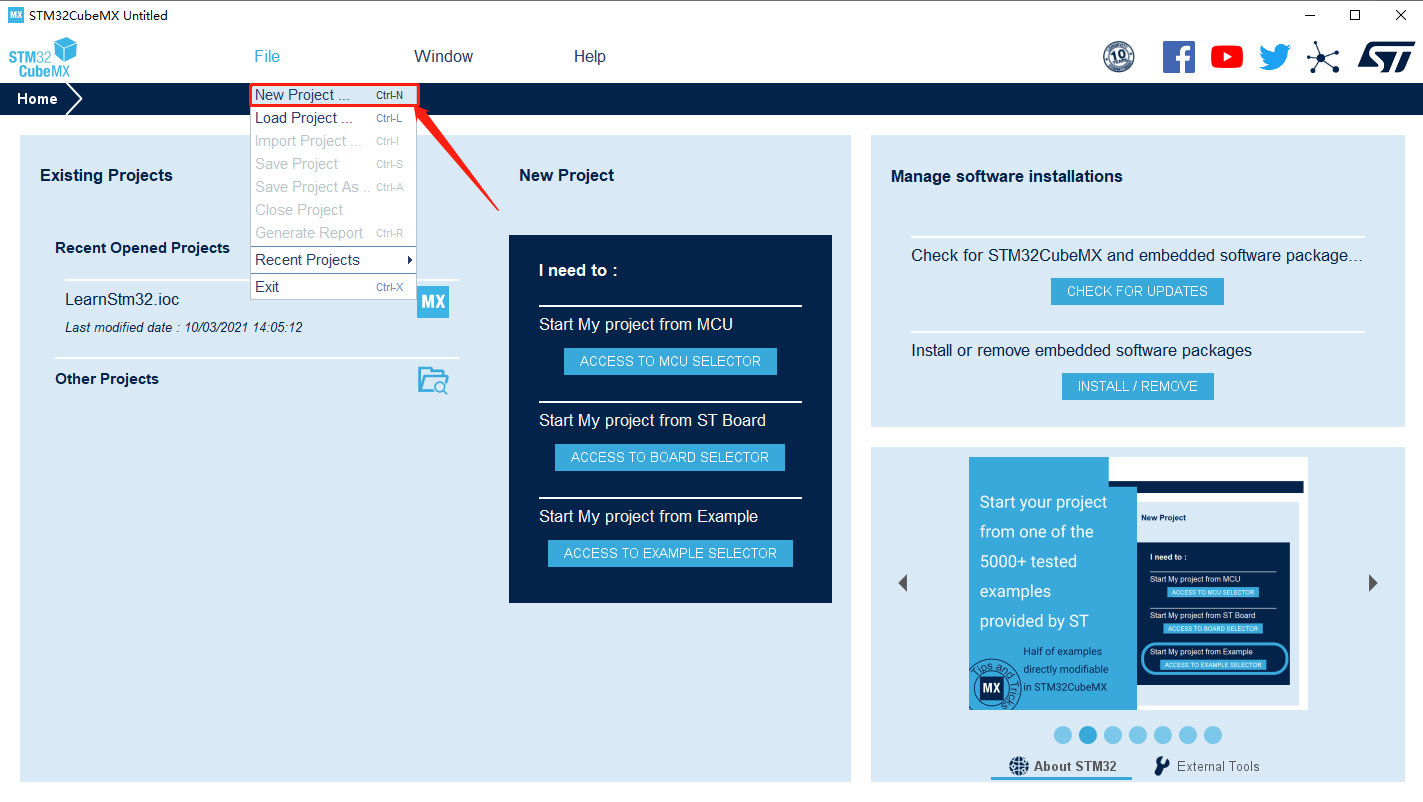Click the Other Projects label
Image resolution: width=1423 pixels, height=802 pixels.
[x=107, y=379]
